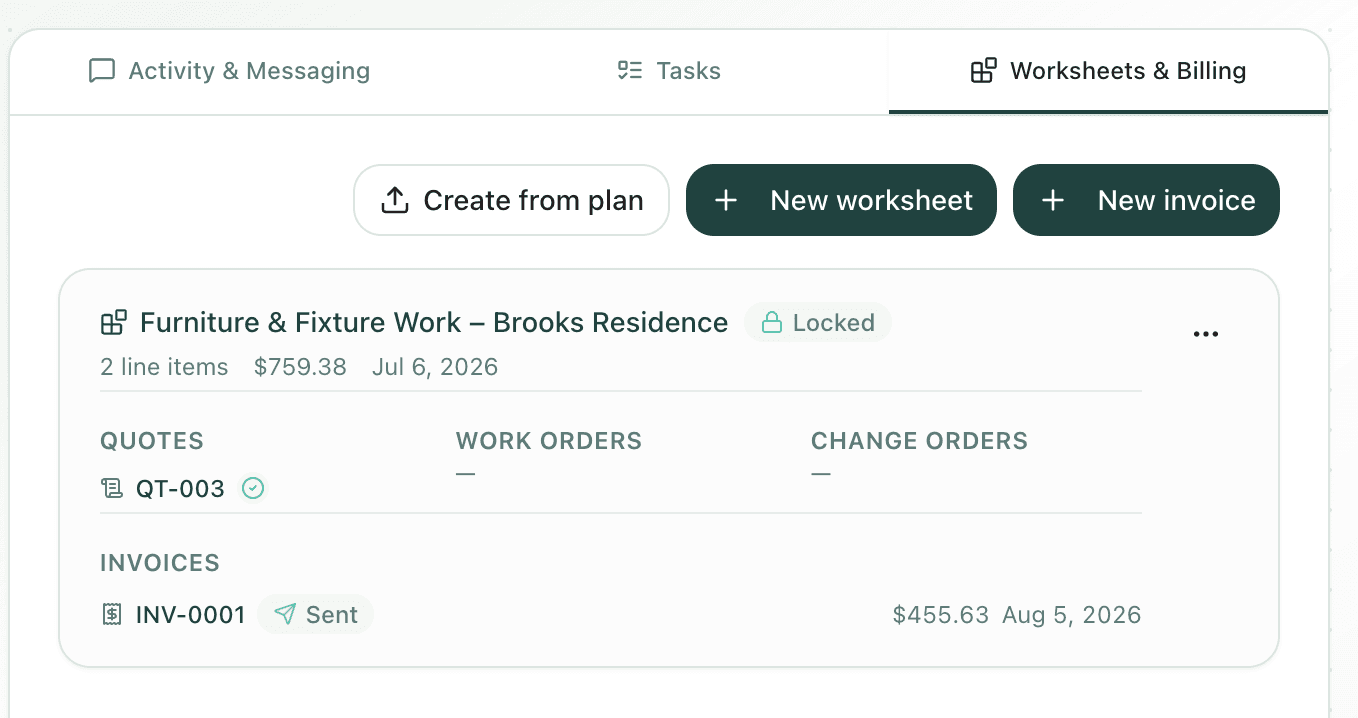Click the plus icon in New invoice
Viewport: 1358px width, 718px height.
click(x=1052, y=200)
